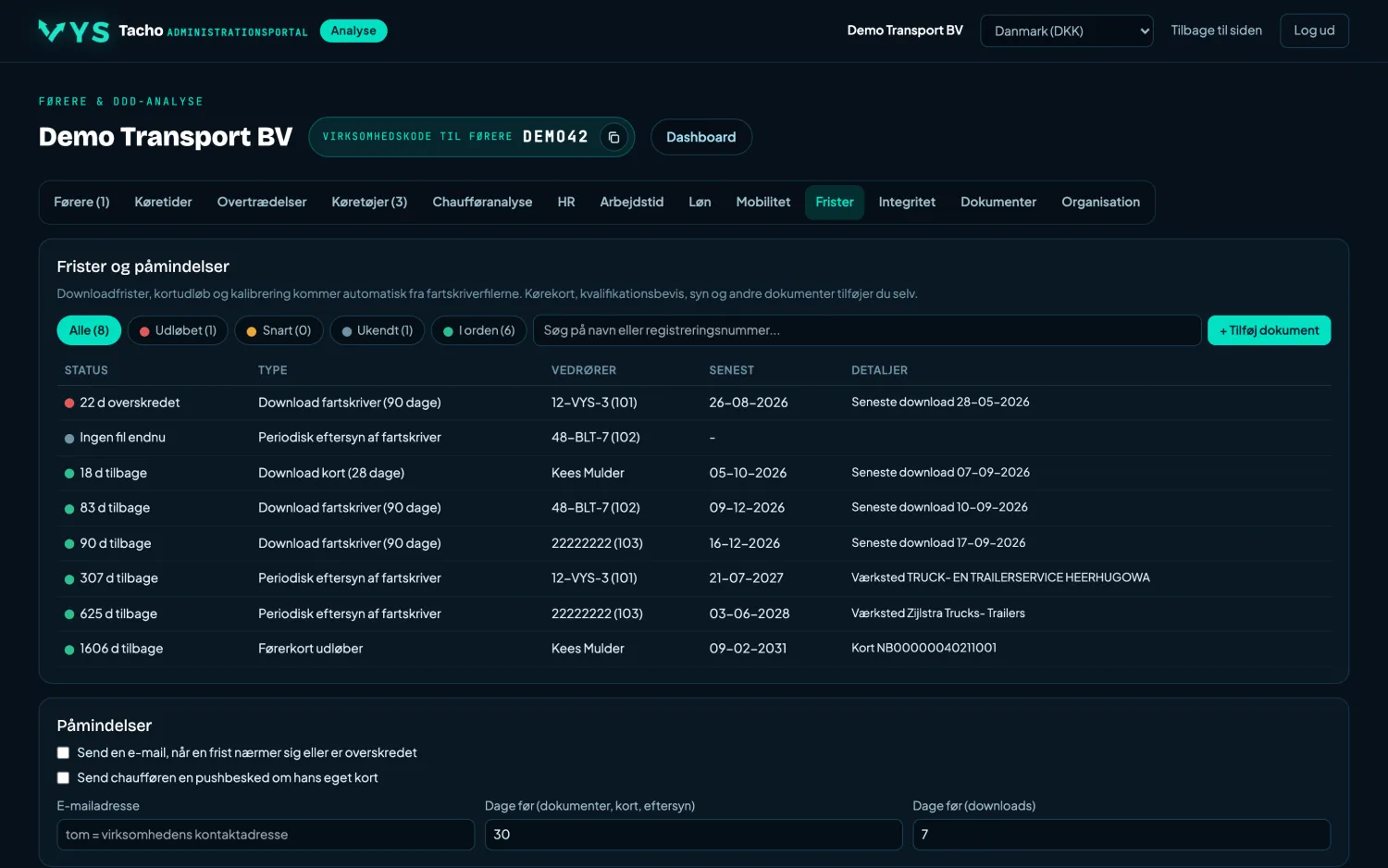Image resolution: width=1388 pixels, height=868 pixels.
Task: Click Seneste download 28-05-2026 detail
Action: (940, 403)
